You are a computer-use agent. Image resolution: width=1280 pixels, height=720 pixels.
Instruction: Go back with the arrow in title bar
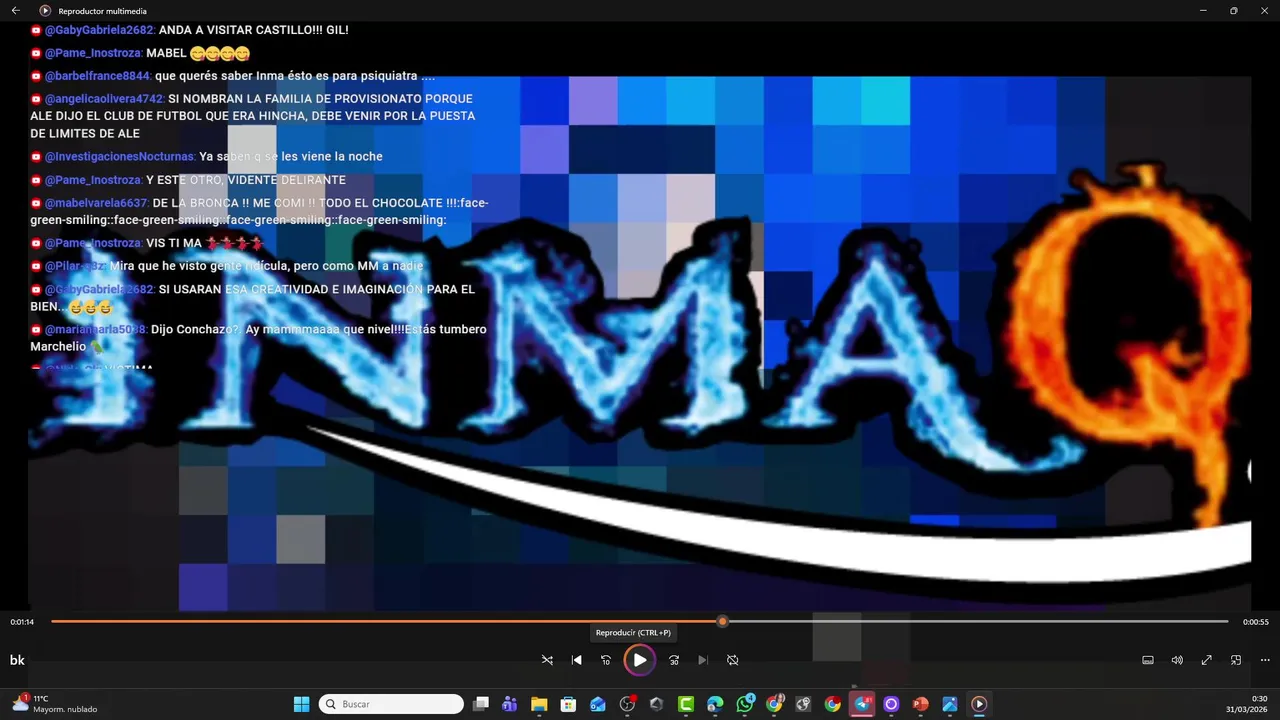click(x=15, y=10)
